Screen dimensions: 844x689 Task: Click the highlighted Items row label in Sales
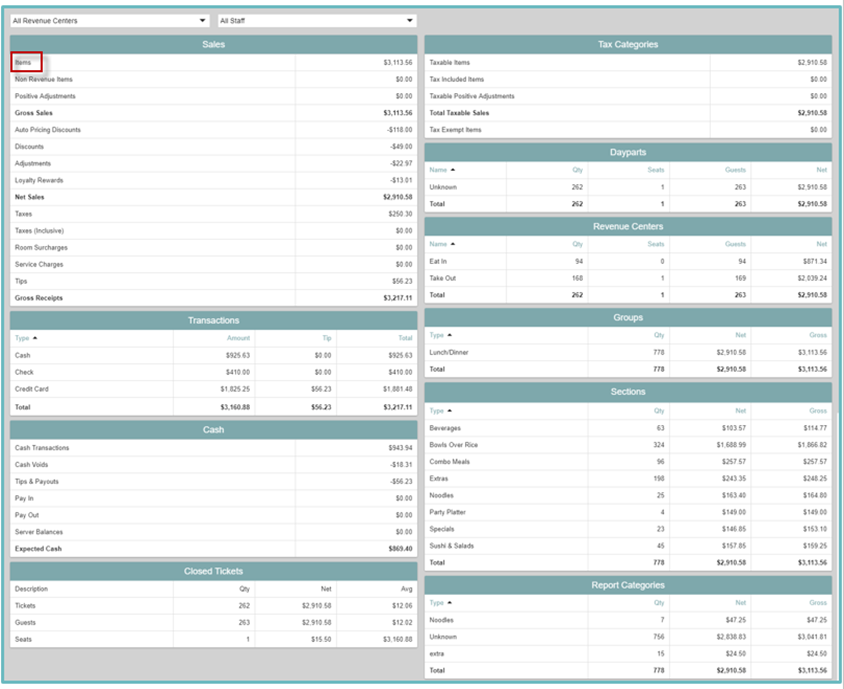tap(24, 62)
